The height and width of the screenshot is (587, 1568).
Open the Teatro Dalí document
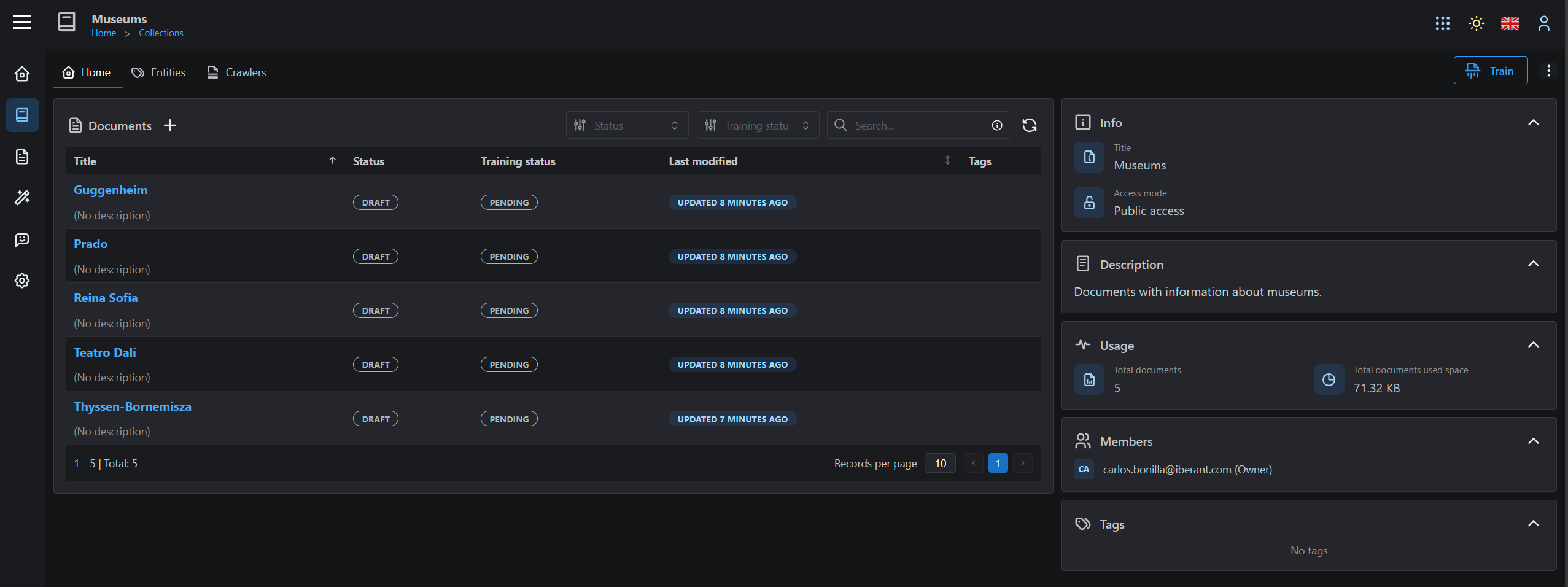click(105, 352)
